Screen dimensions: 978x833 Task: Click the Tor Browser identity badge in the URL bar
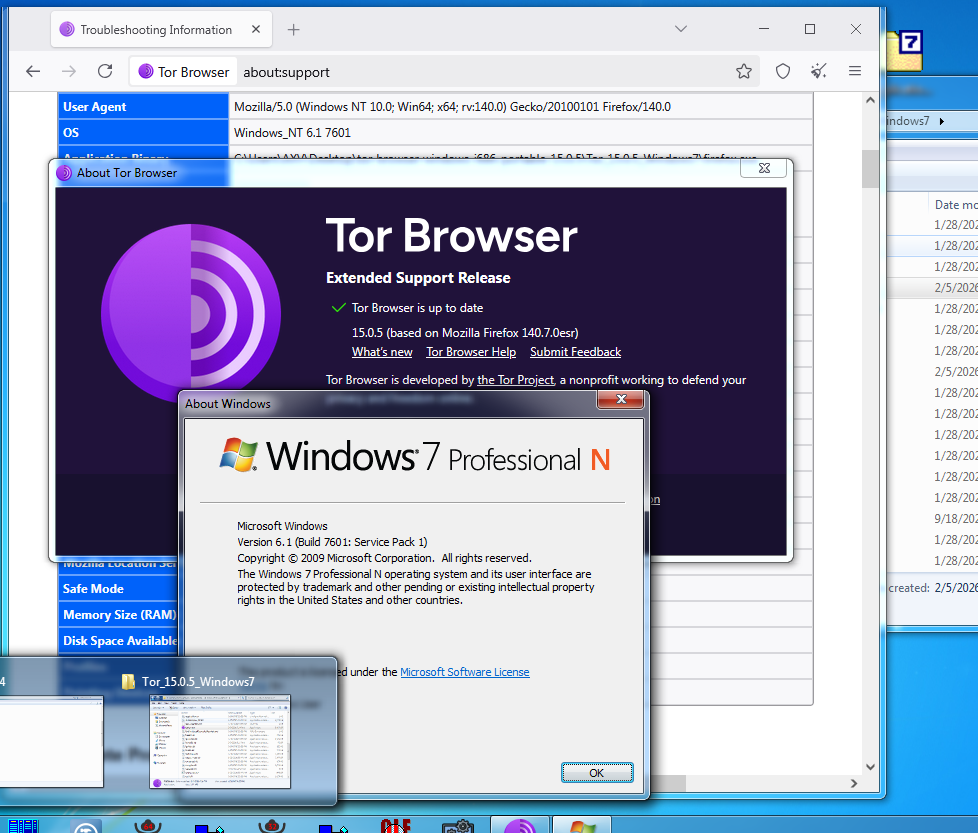(184, 72)
